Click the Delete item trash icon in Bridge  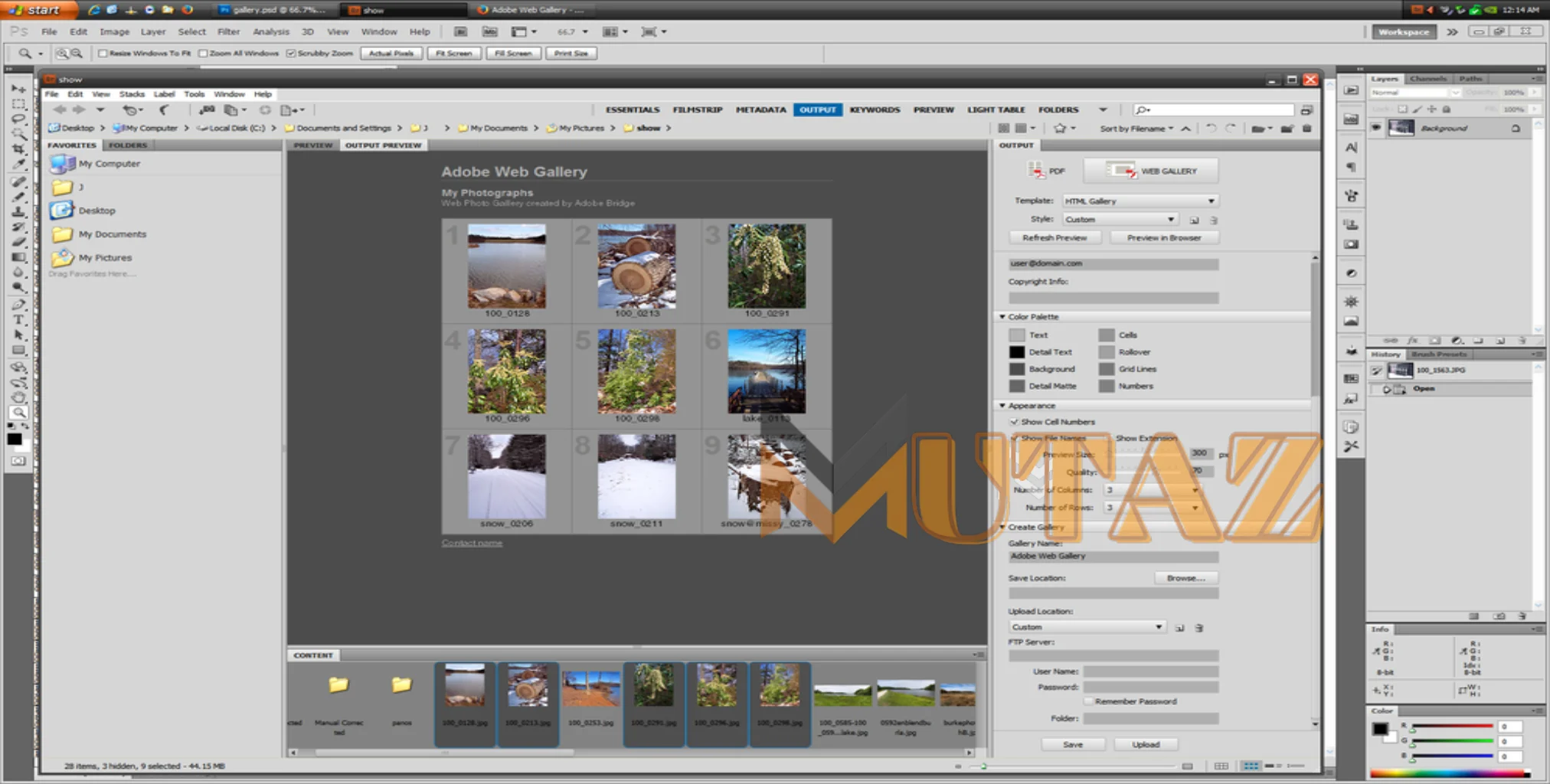[1307, 128]
